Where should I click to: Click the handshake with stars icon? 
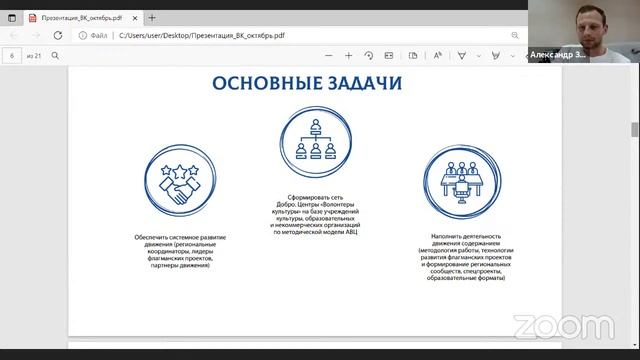[x=180, y=180]
